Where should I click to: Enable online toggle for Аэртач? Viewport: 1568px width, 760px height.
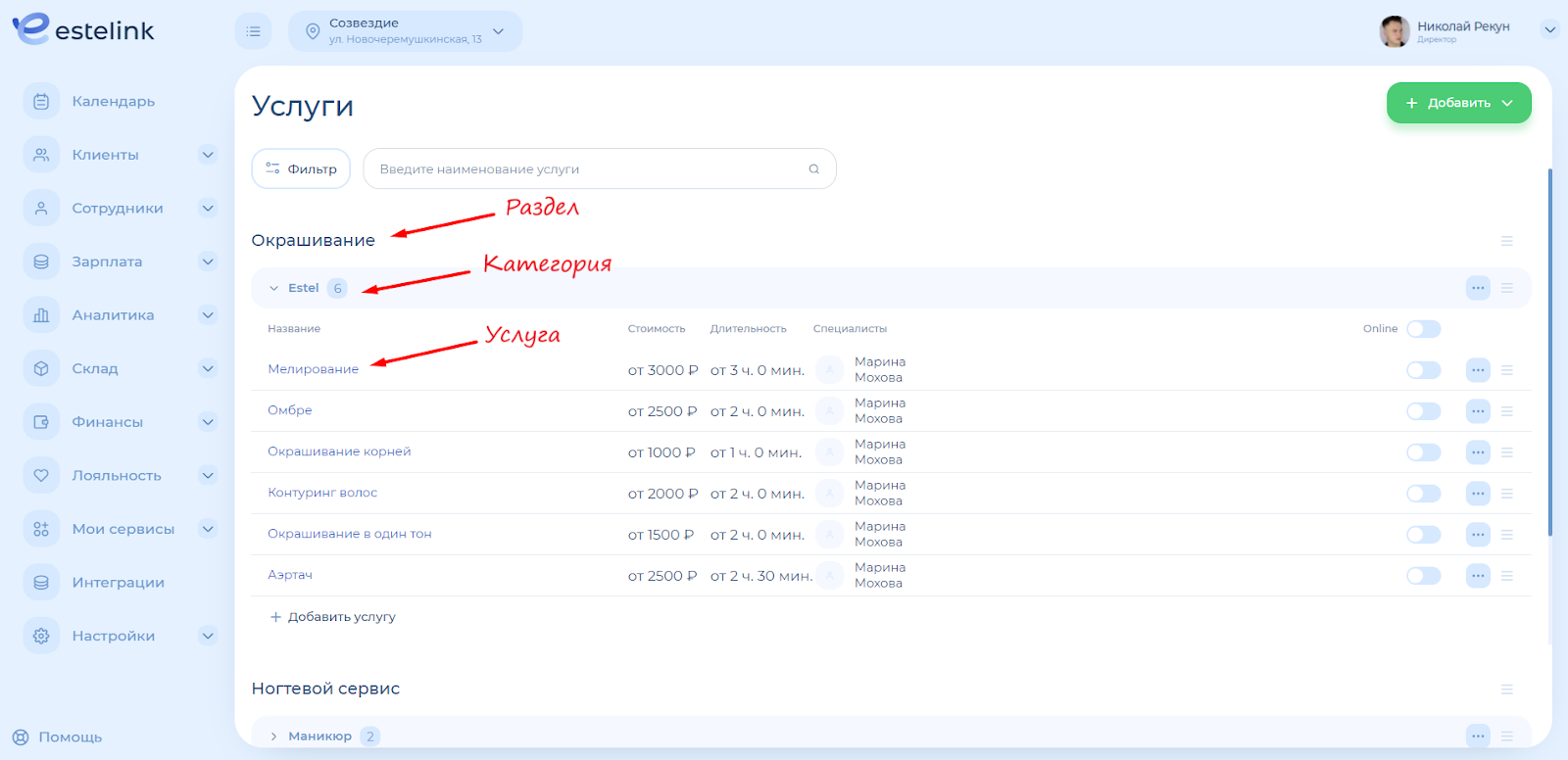click(1423, 576)
